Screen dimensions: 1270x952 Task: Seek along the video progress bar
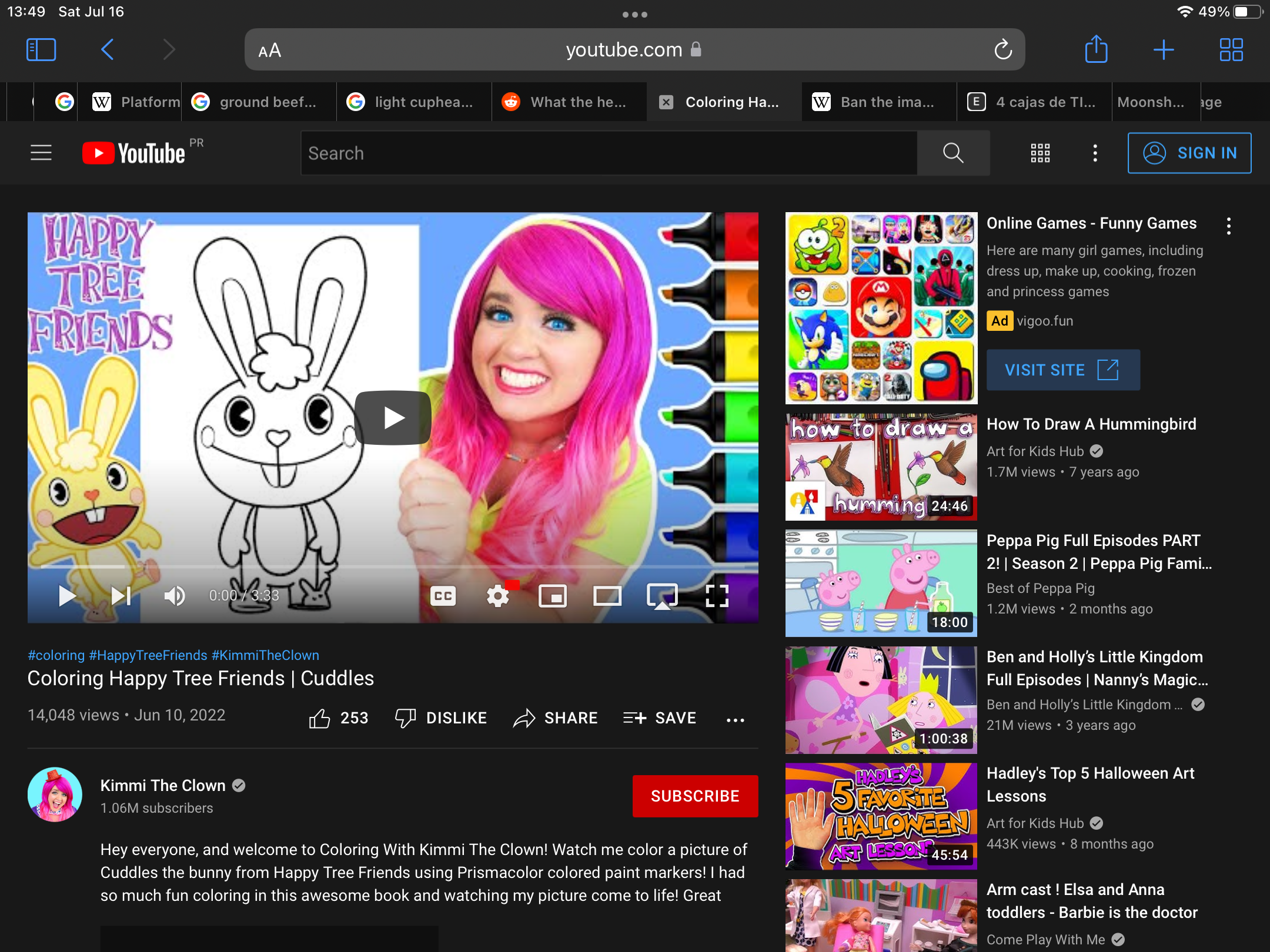(x=393, y=566)
